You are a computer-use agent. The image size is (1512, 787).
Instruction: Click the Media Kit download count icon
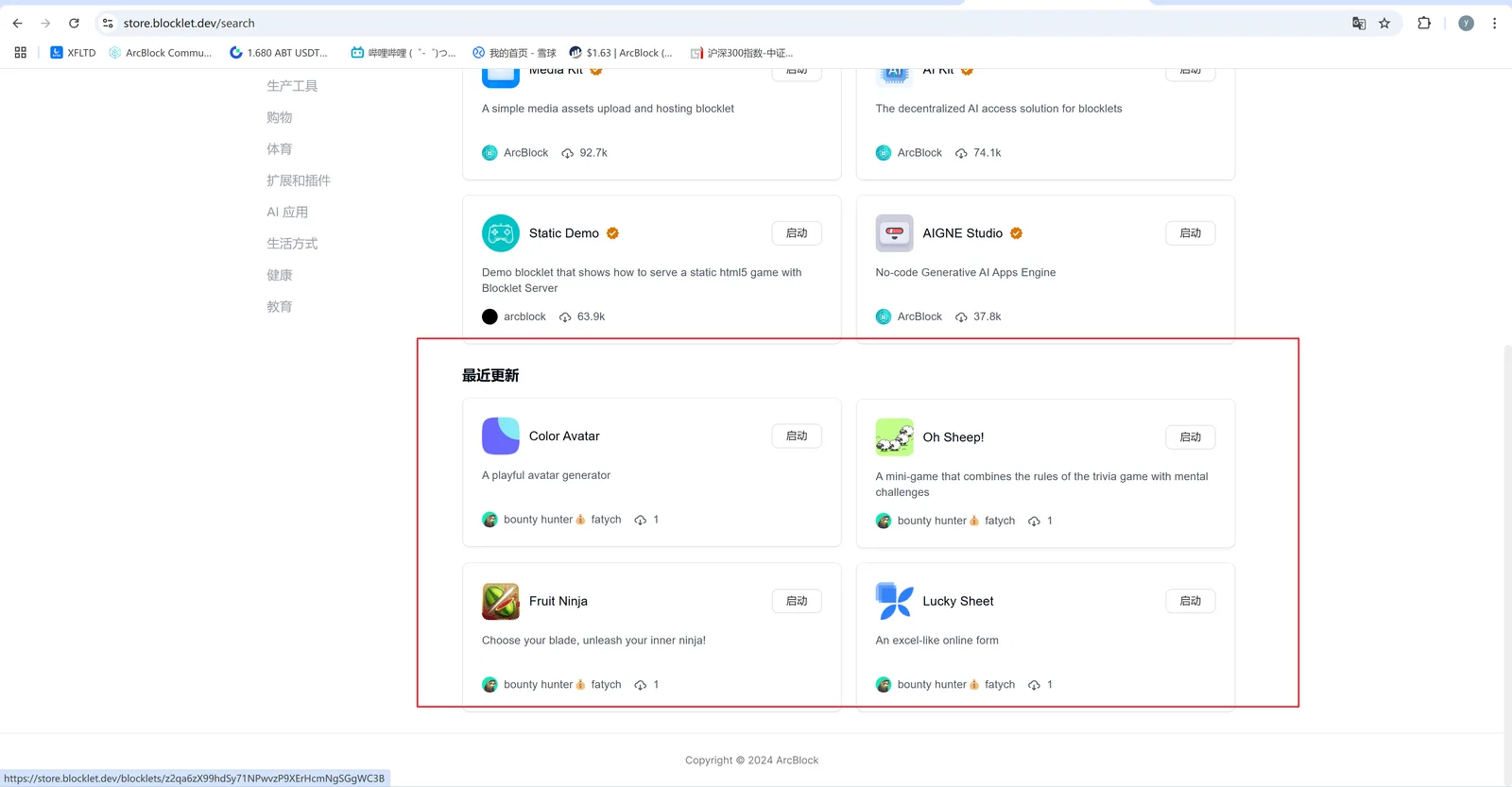coord(567,153)
